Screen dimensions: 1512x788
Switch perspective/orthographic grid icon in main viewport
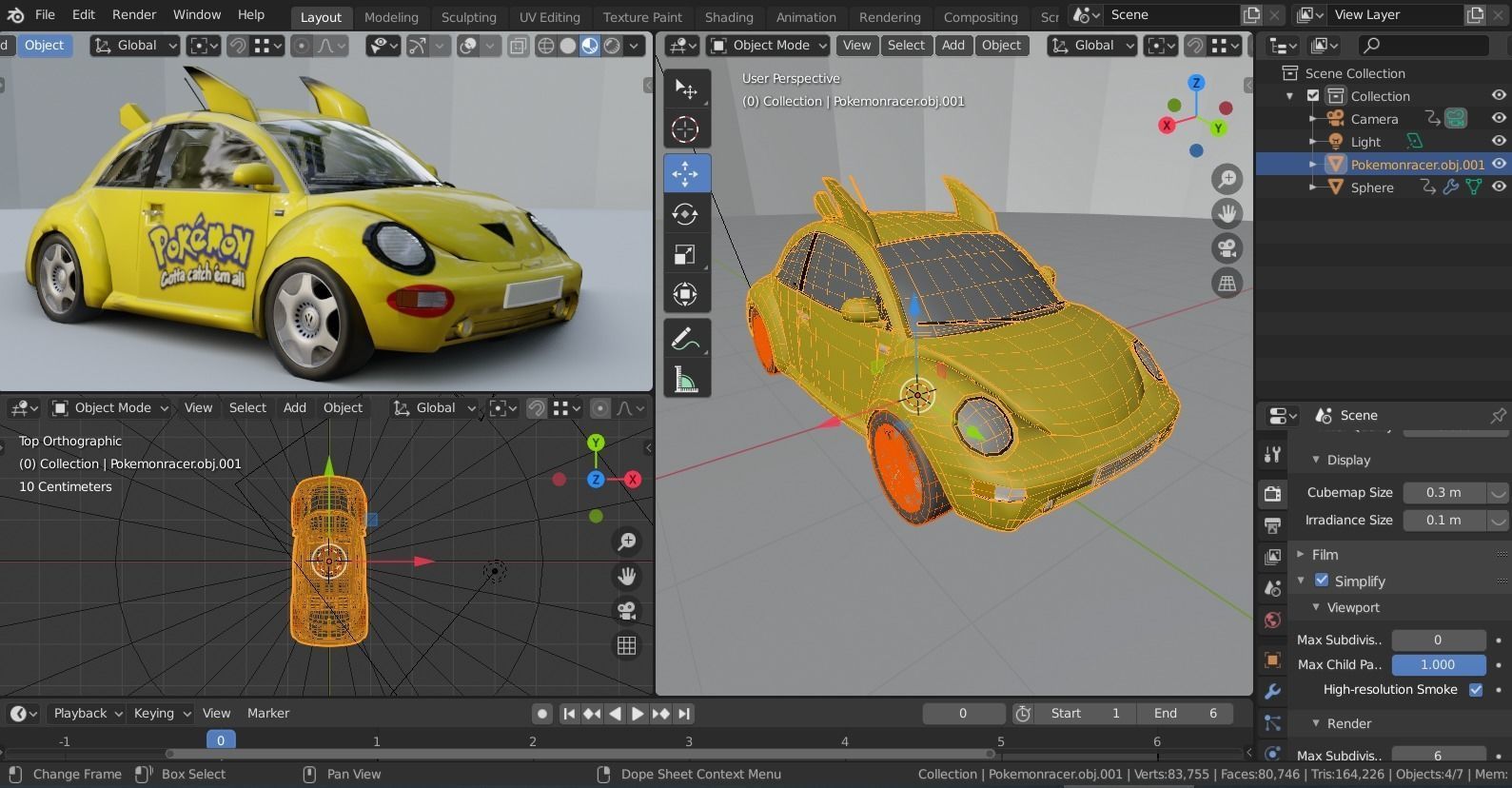click(1227, 283)
